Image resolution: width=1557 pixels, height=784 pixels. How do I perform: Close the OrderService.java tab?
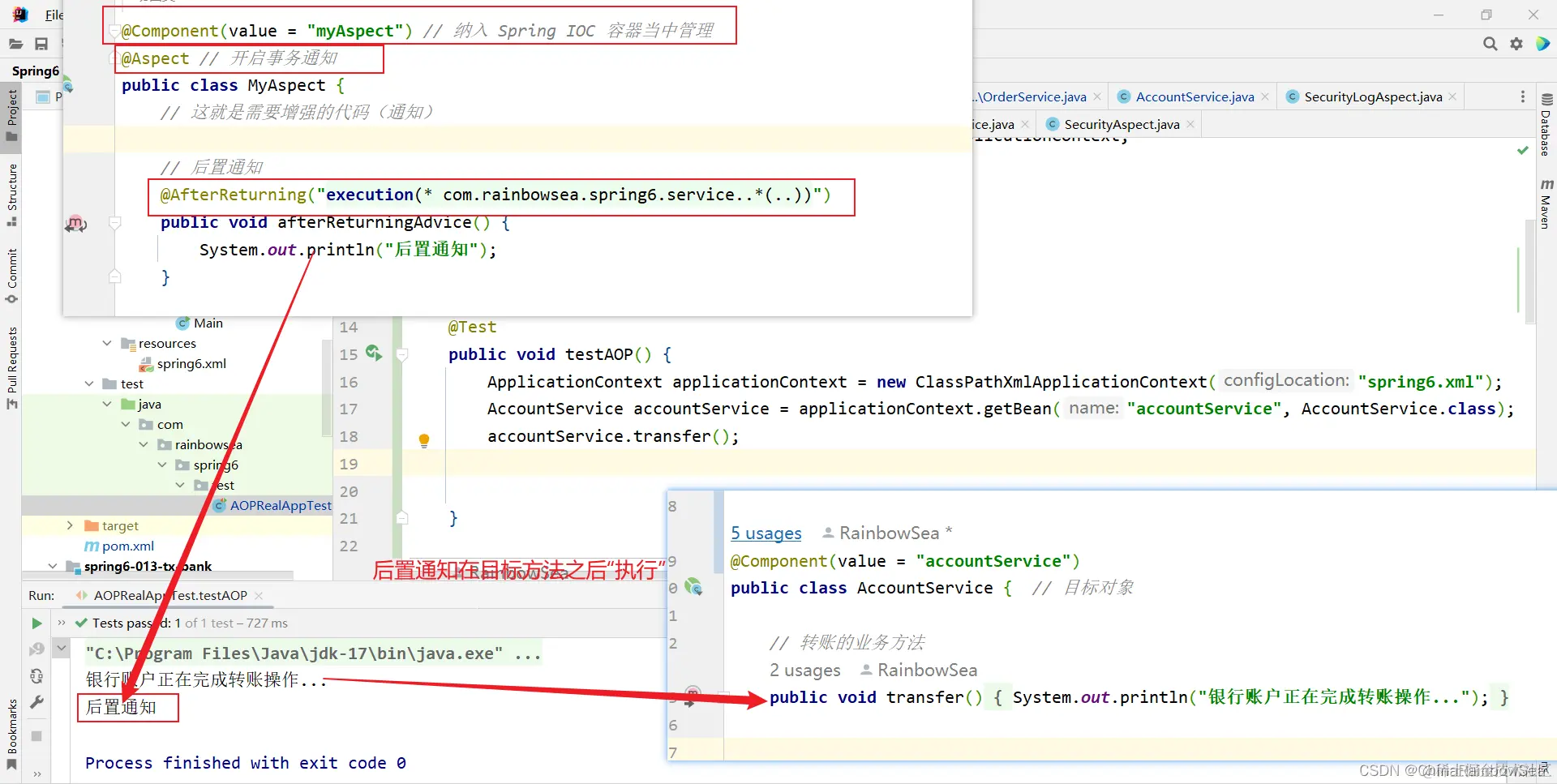[x=1097, y=96]
